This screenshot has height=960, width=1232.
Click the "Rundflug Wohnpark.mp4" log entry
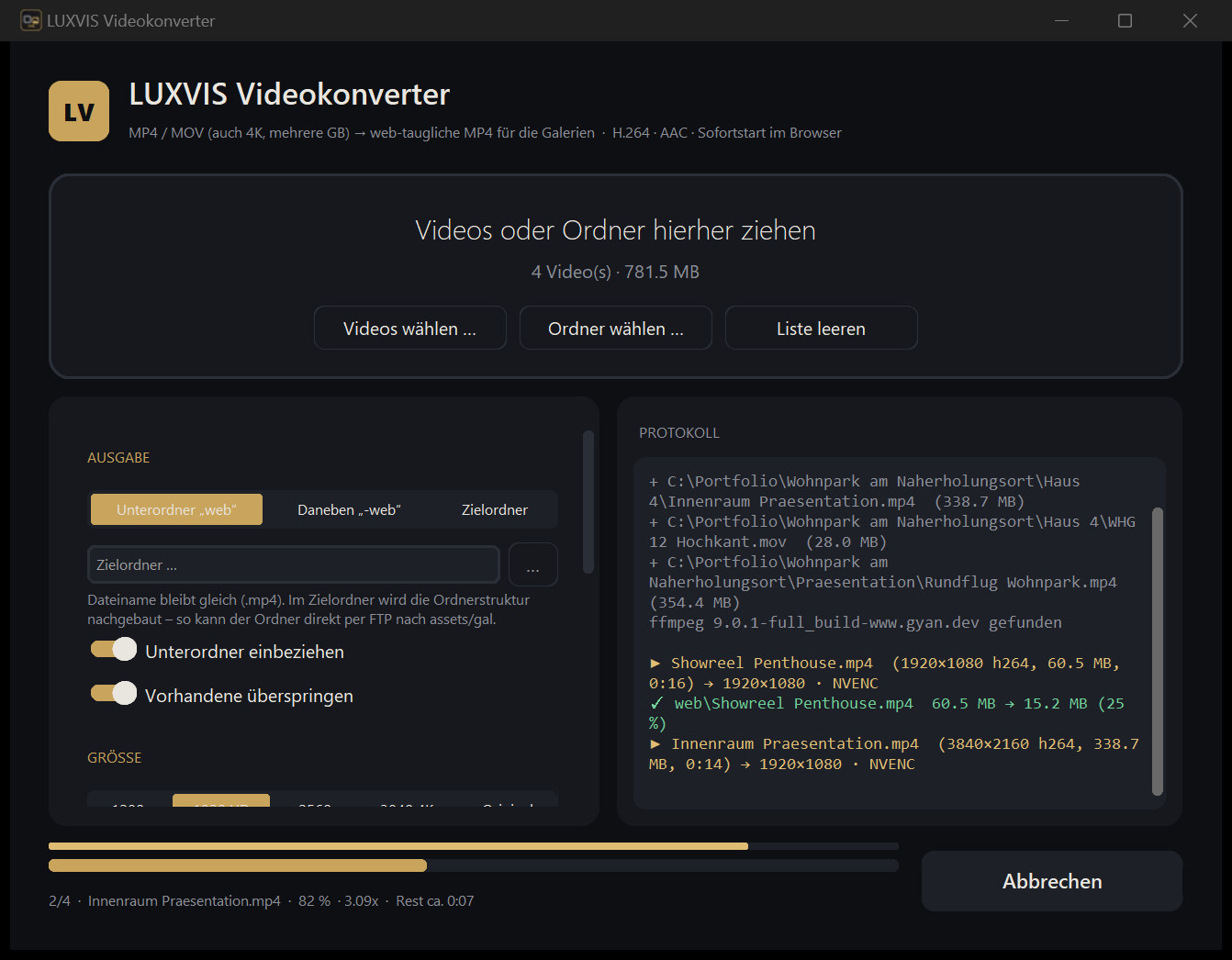pos(883,582)
